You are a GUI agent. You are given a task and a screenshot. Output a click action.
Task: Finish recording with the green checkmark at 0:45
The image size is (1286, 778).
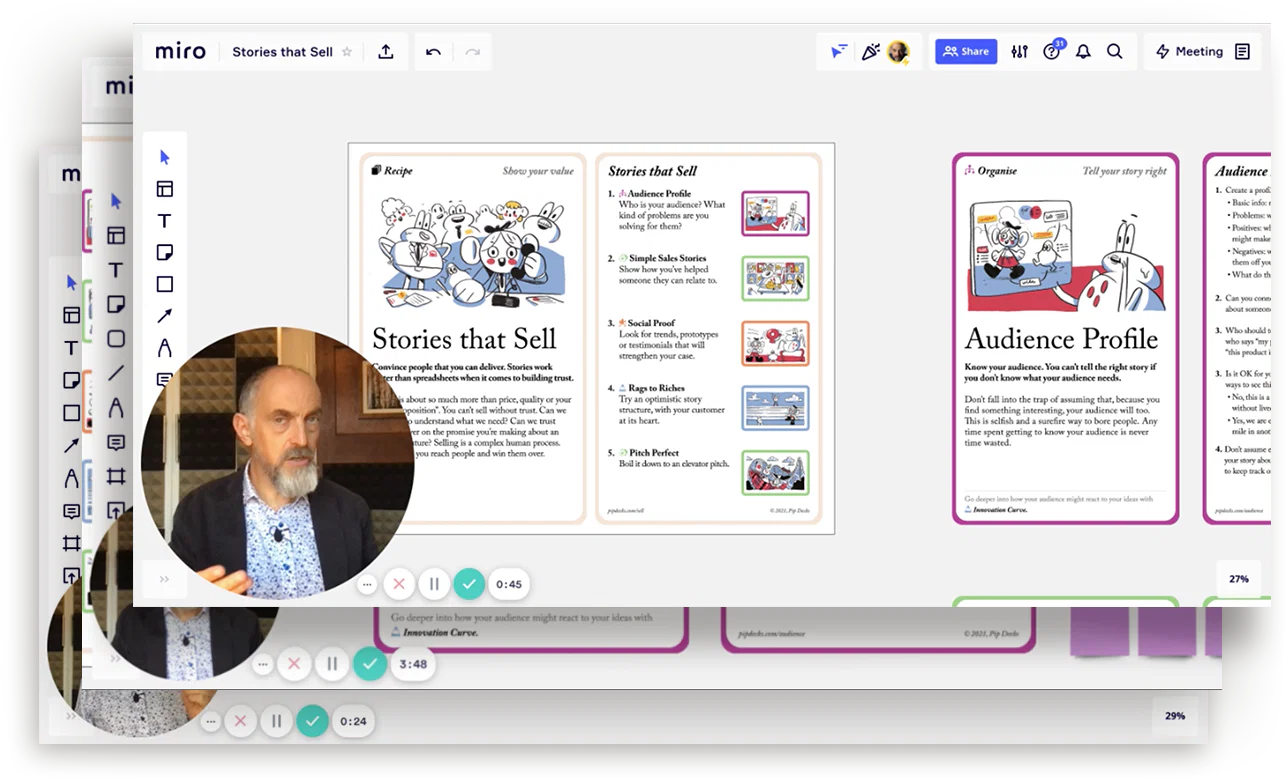pos(469,584)
